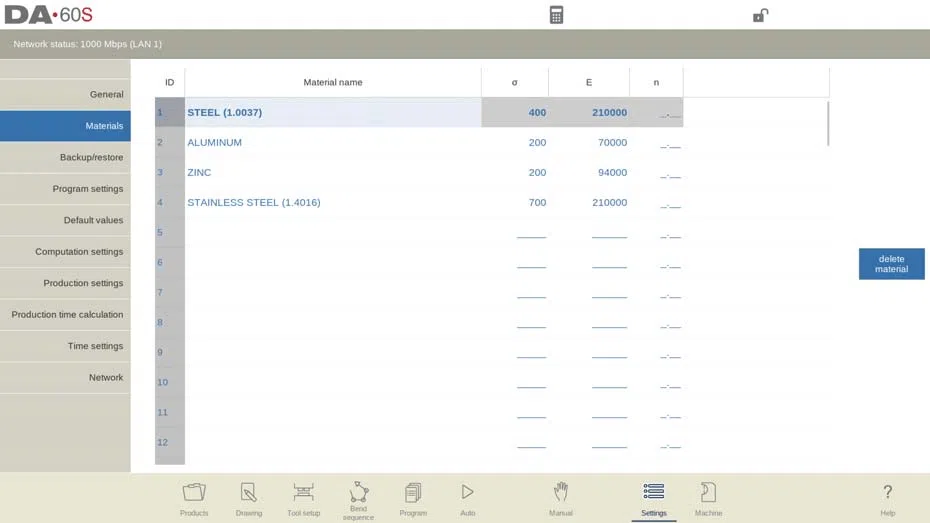Click the σ column header
The height and width of the screenshot is (523, 930).
514,82
